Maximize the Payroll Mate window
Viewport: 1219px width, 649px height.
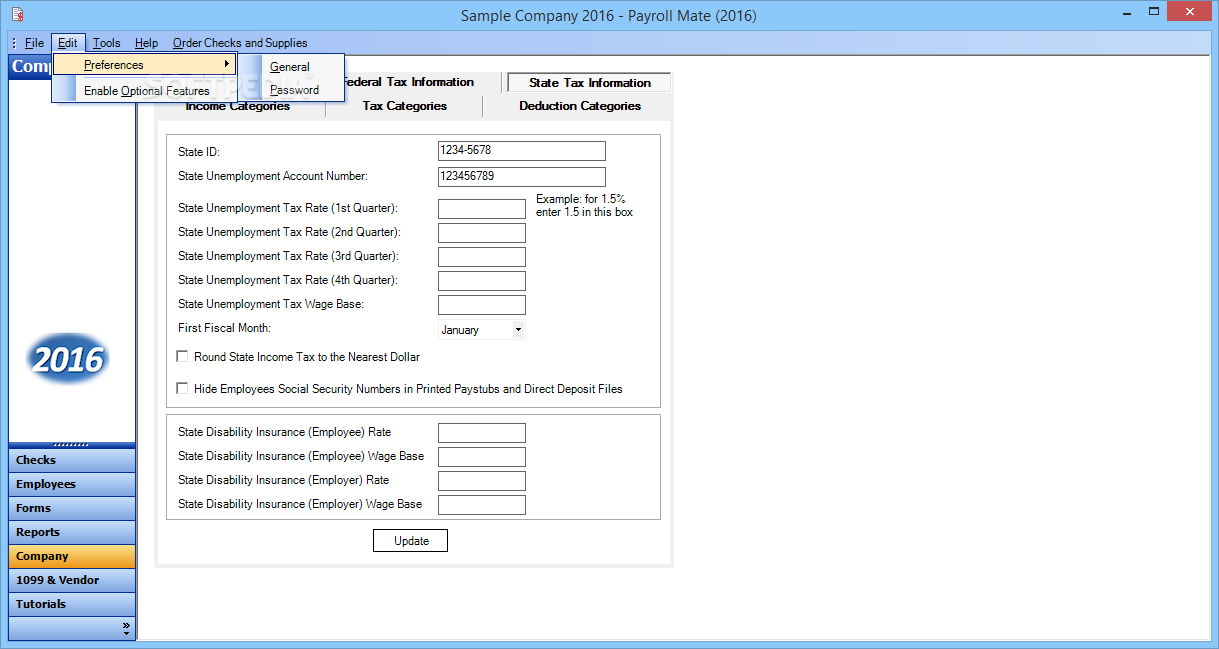tap(1152, 12)
